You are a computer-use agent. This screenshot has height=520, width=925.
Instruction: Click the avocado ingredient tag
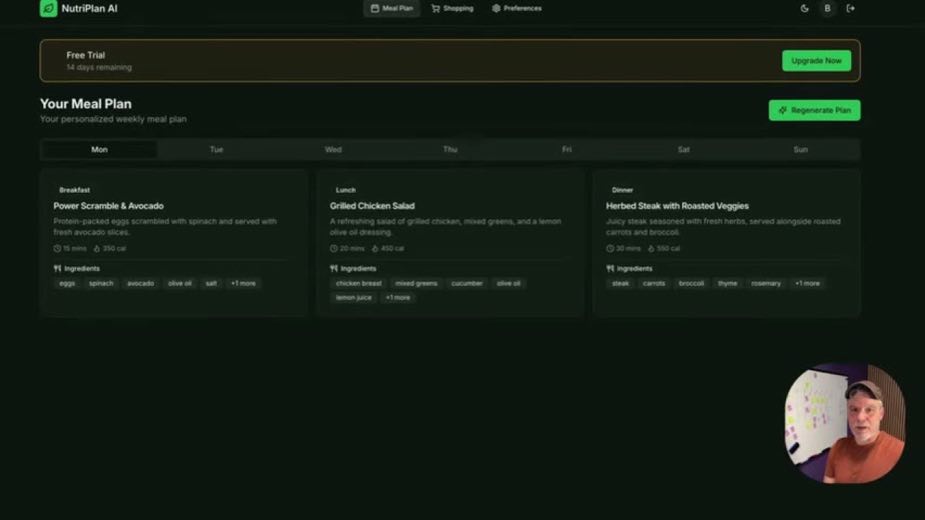click(140, 283)
